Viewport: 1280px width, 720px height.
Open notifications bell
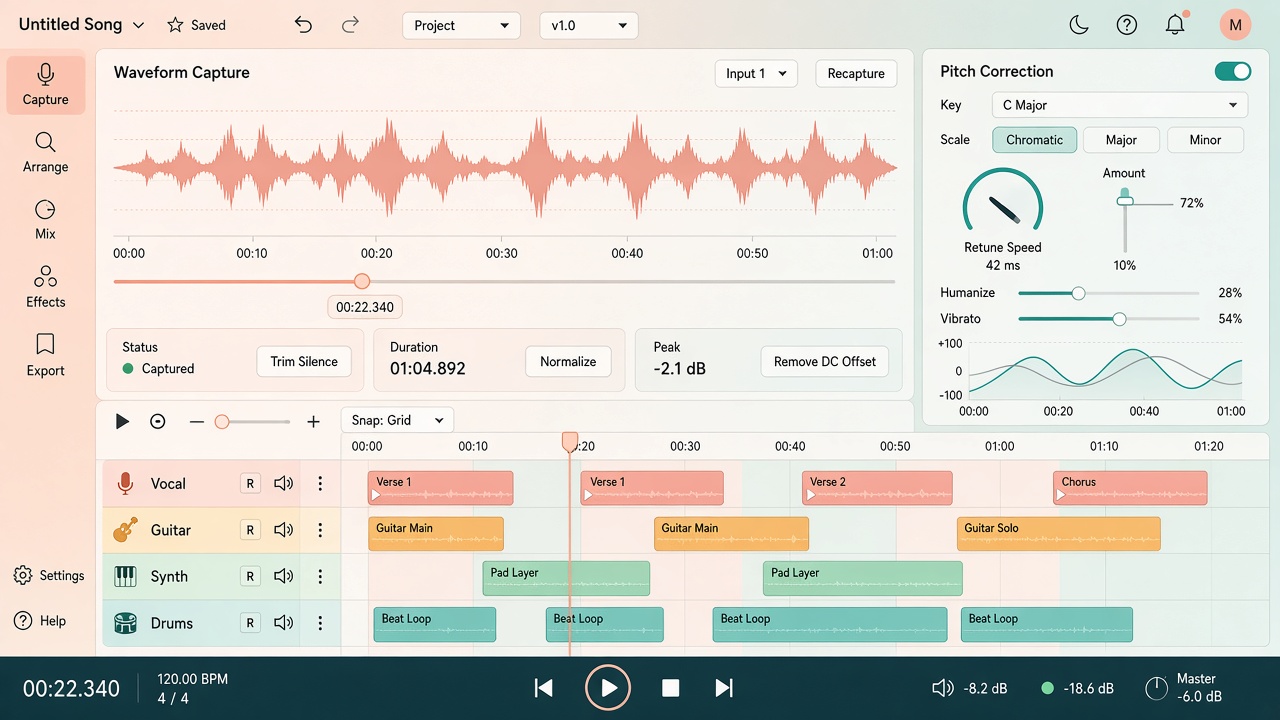point(1175,25)
